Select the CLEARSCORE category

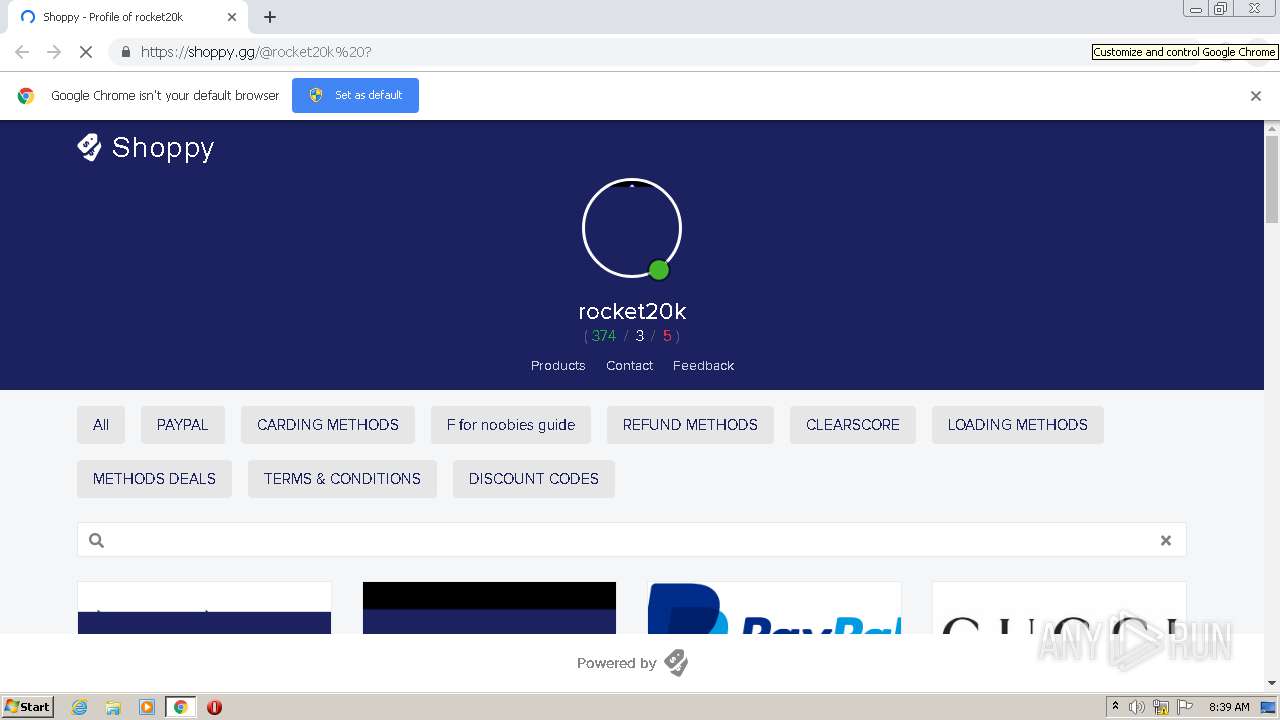[x=853, y=425]
